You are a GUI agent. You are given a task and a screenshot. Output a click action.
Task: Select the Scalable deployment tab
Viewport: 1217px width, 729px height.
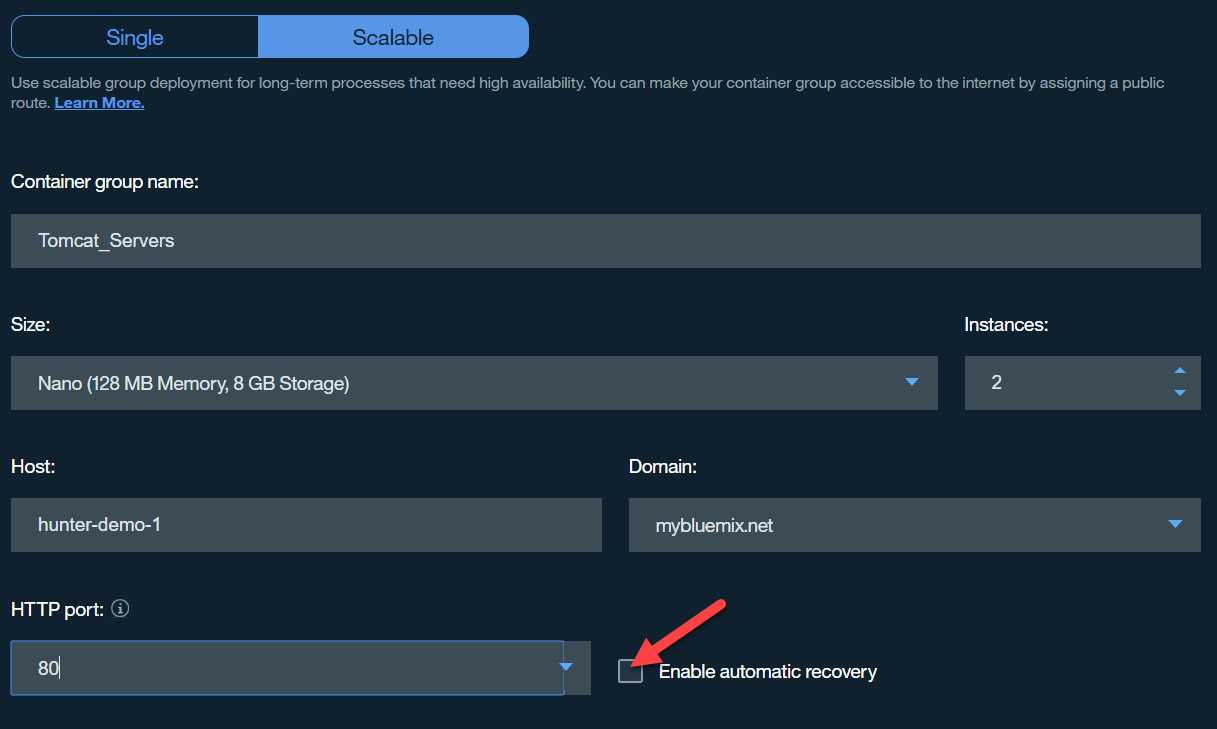(x=393, y=37)
